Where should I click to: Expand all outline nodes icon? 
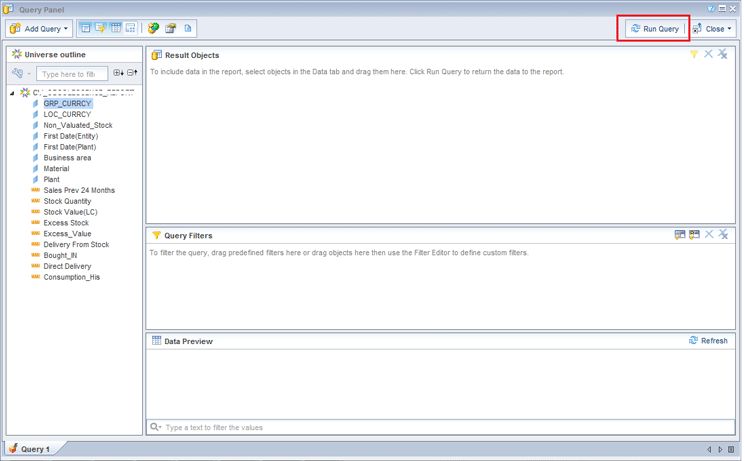(x=118, y=73)
